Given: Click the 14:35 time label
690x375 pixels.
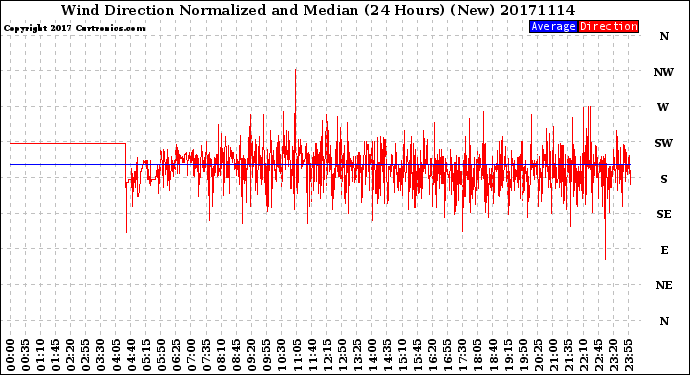Looking at the screenshot, I should point(387,355).
